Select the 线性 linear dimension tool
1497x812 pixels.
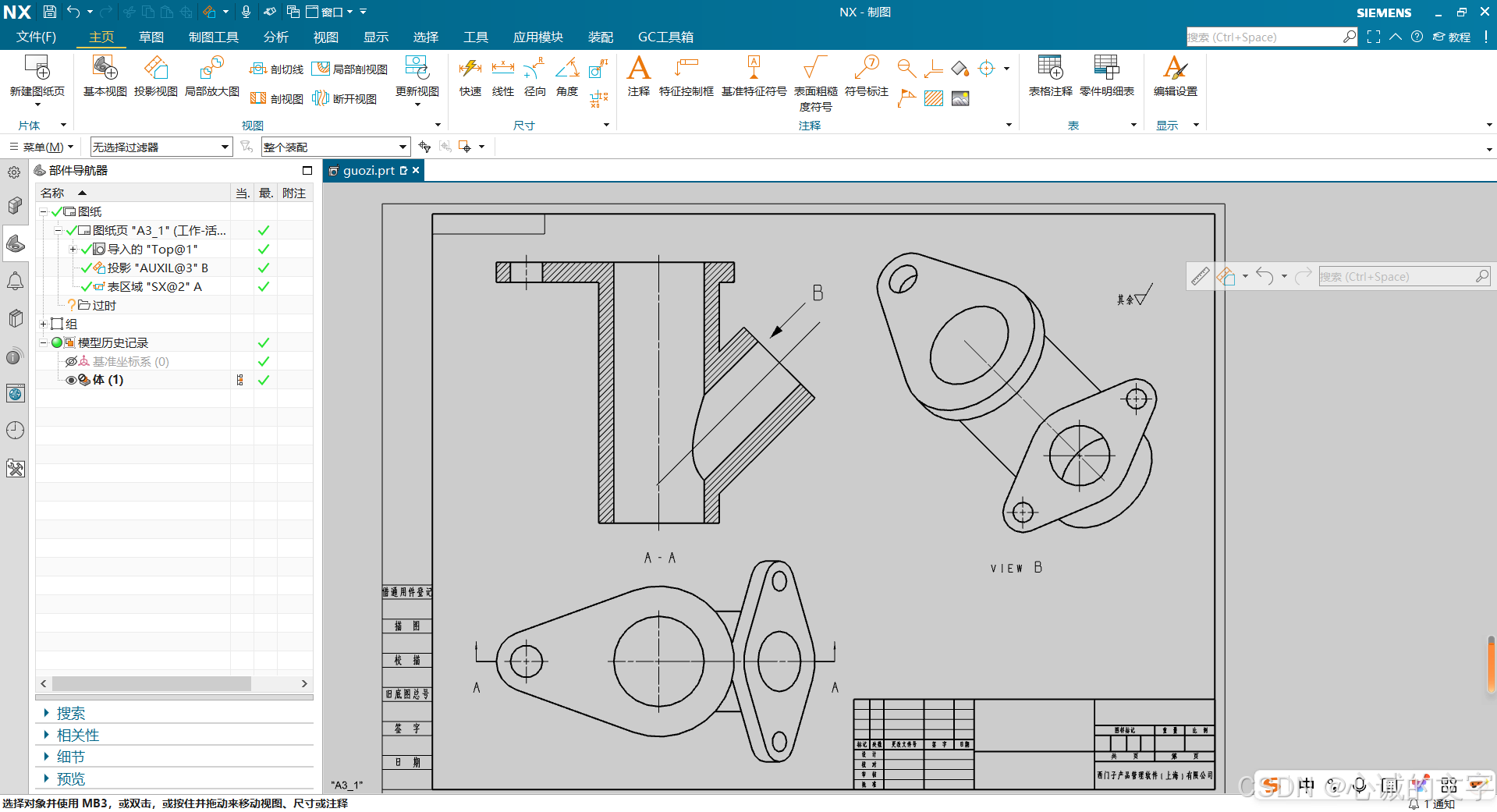(x=502, y=76)
